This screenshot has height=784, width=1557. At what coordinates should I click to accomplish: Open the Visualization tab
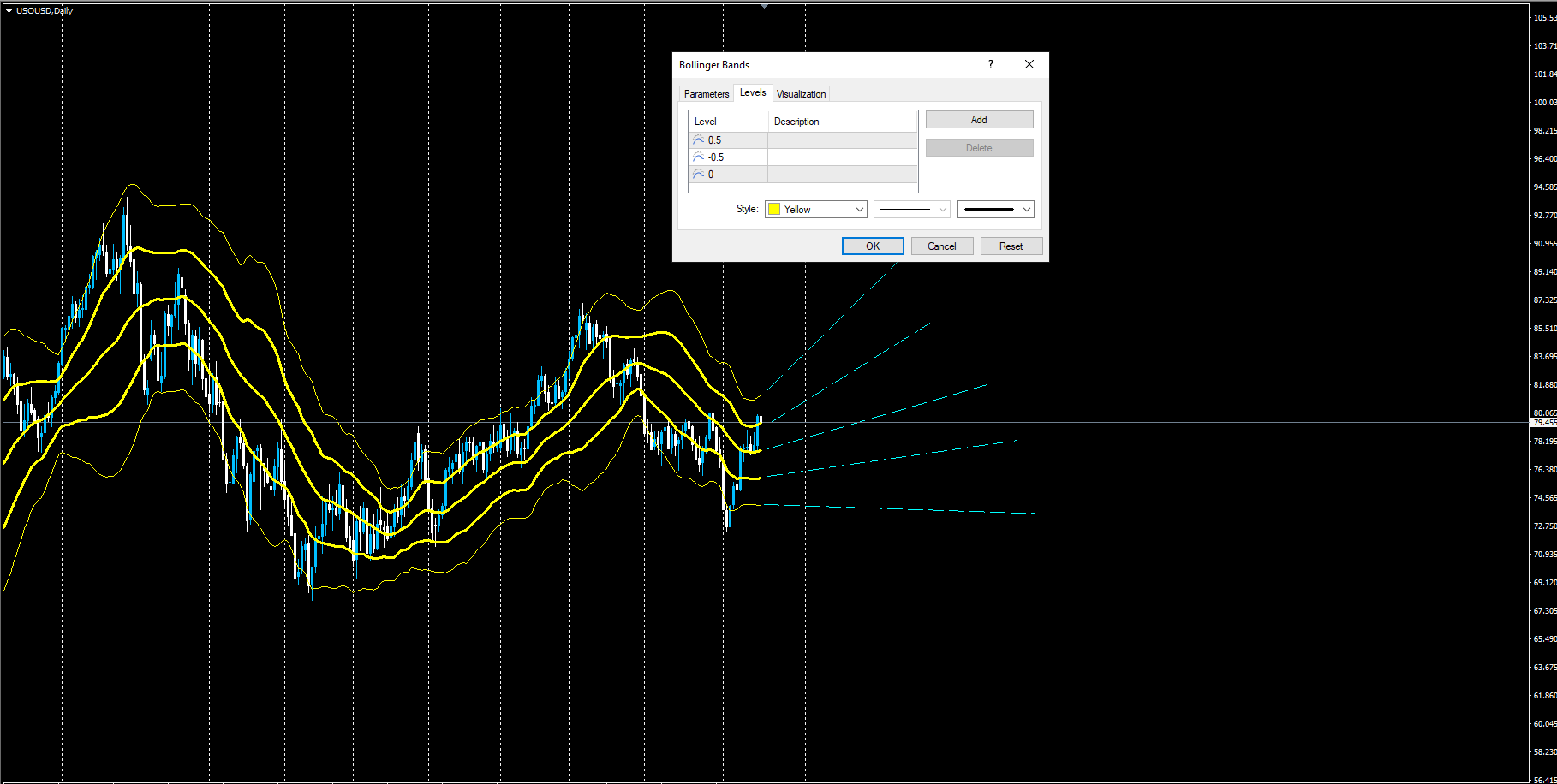tap(801, 94)
